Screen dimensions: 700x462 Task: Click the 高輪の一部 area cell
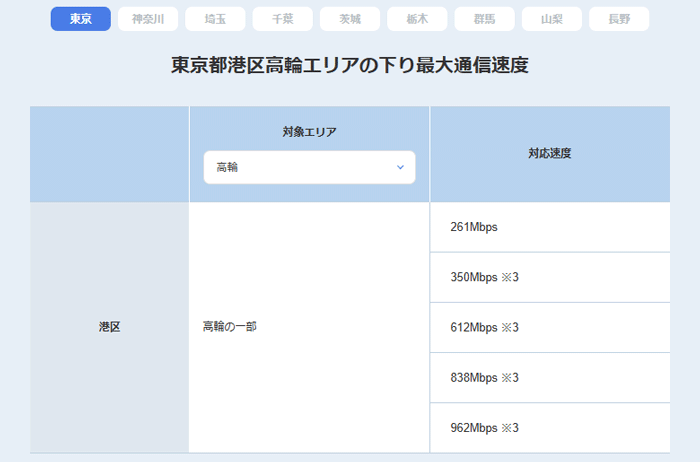[x=229, y=327]
